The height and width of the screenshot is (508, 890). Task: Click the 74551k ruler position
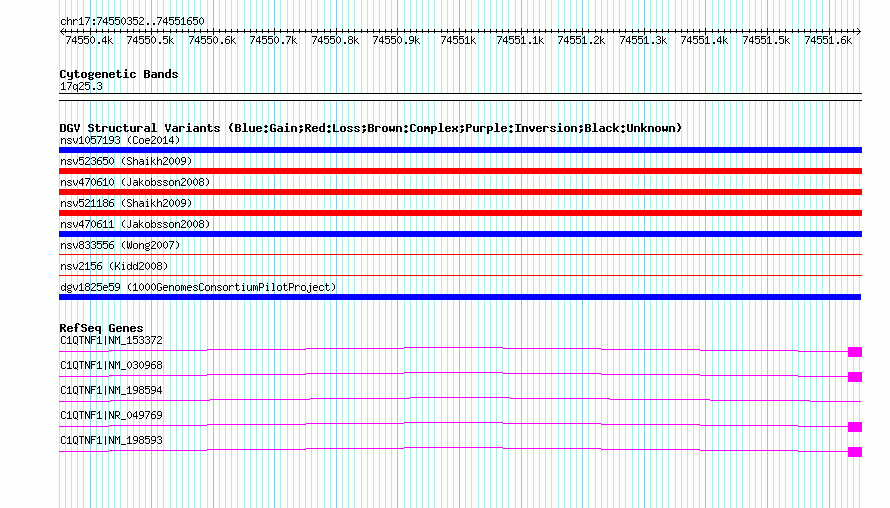point(459,40)
